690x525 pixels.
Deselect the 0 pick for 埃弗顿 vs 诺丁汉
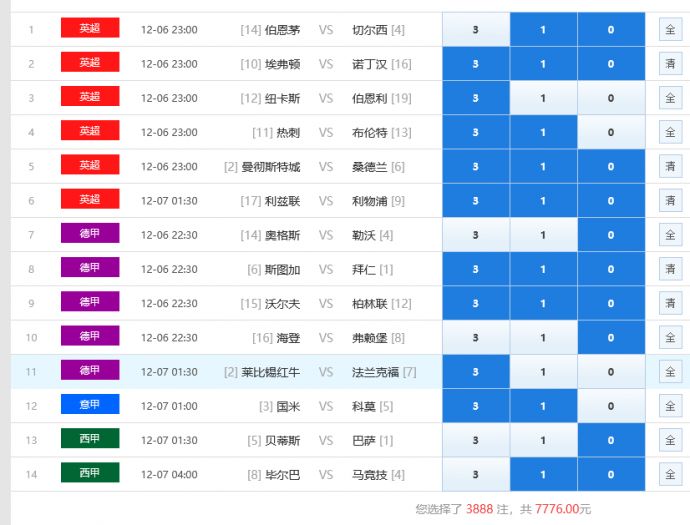coord(611,64)
